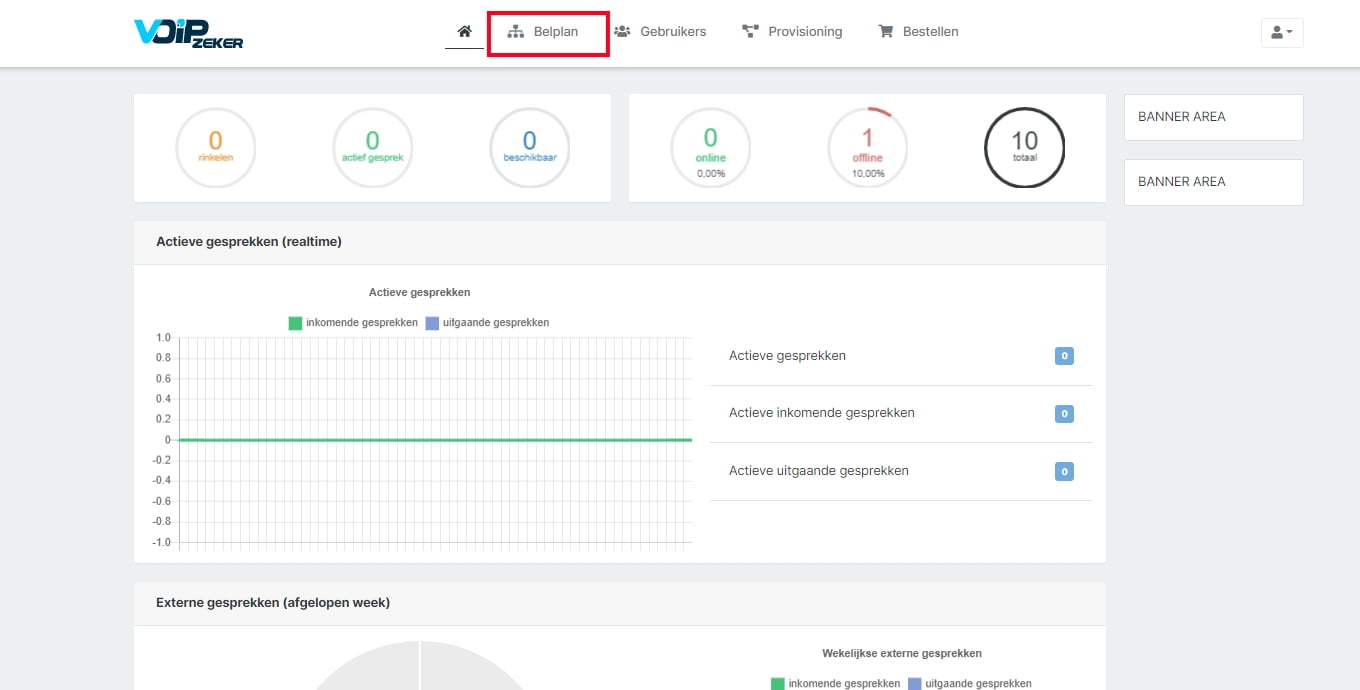Toggle green inkomende gesprekken legend in Actieve chart
This screenshot has width=1360, height=690.
[353, 323]
